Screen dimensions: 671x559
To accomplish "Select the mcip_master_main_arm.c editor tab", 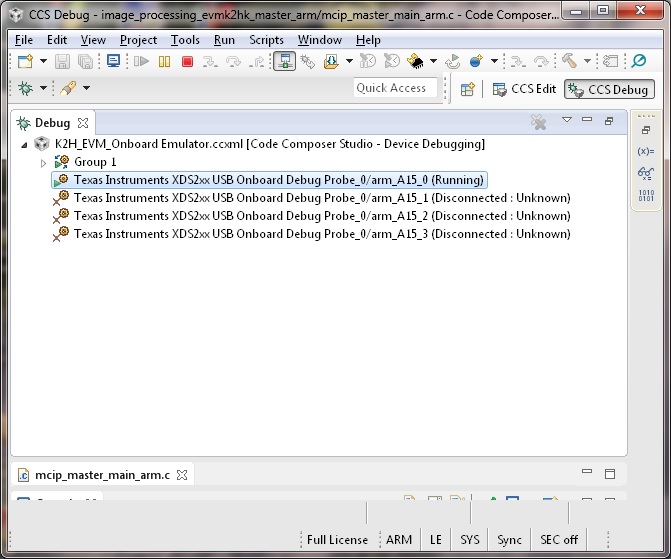I will 95,474.
